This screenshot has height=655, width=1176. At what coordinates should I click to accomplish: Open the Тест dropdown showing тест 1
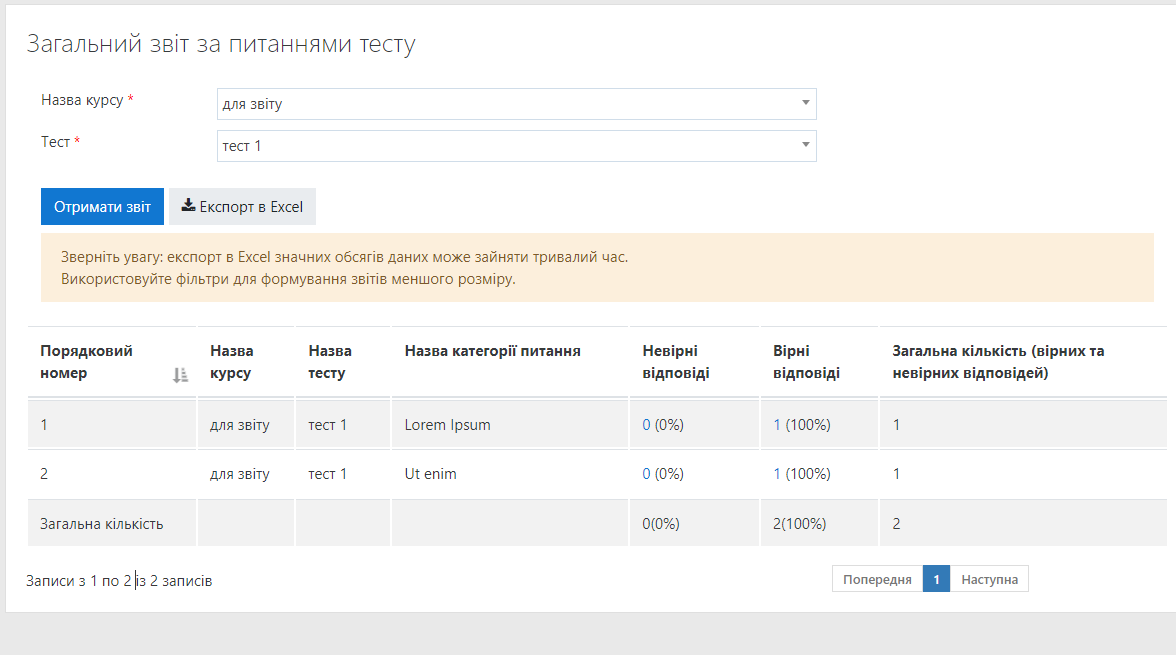(516, 146)
